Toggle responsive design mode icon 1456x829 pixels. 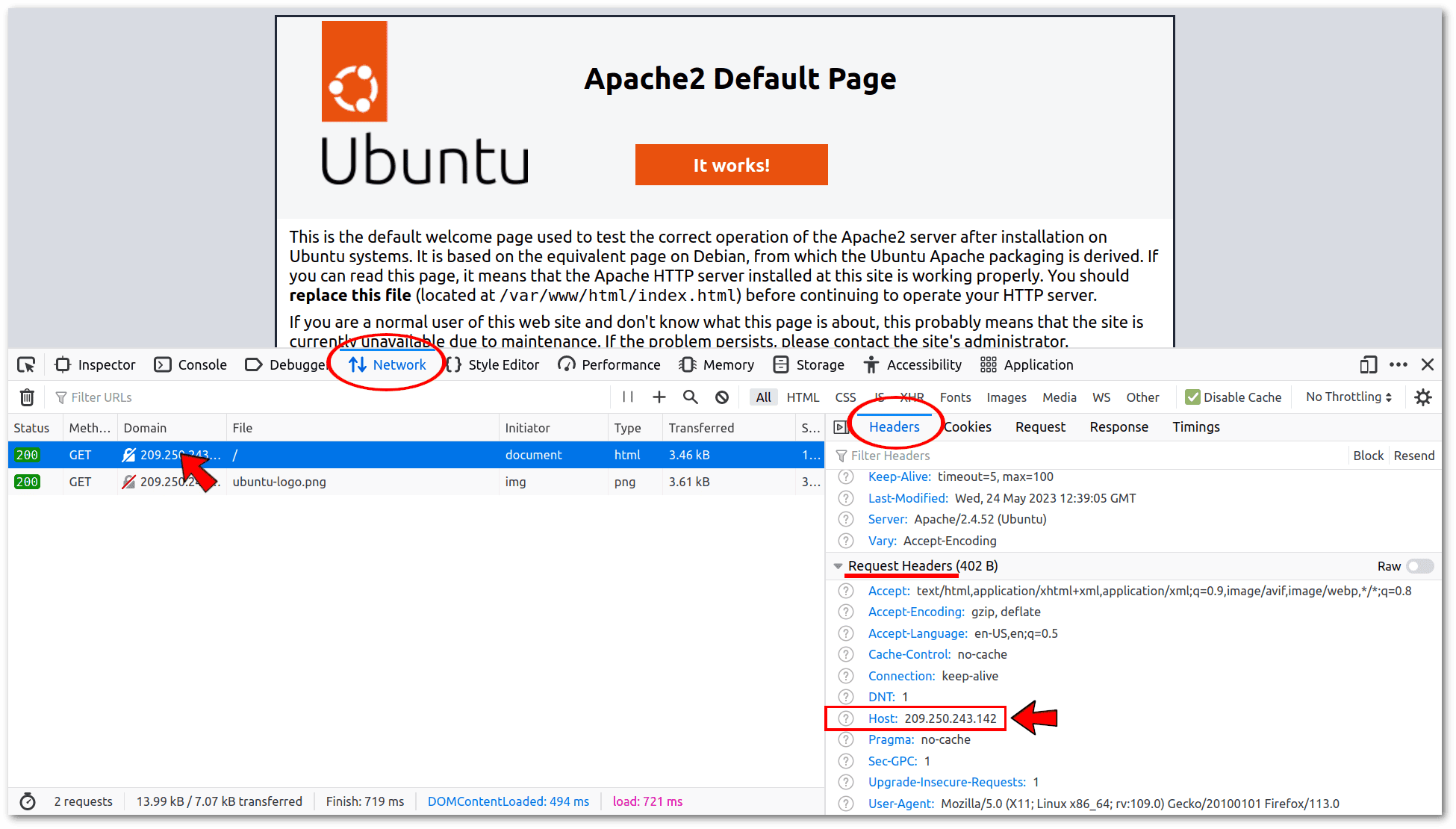tap(1368, 364)
